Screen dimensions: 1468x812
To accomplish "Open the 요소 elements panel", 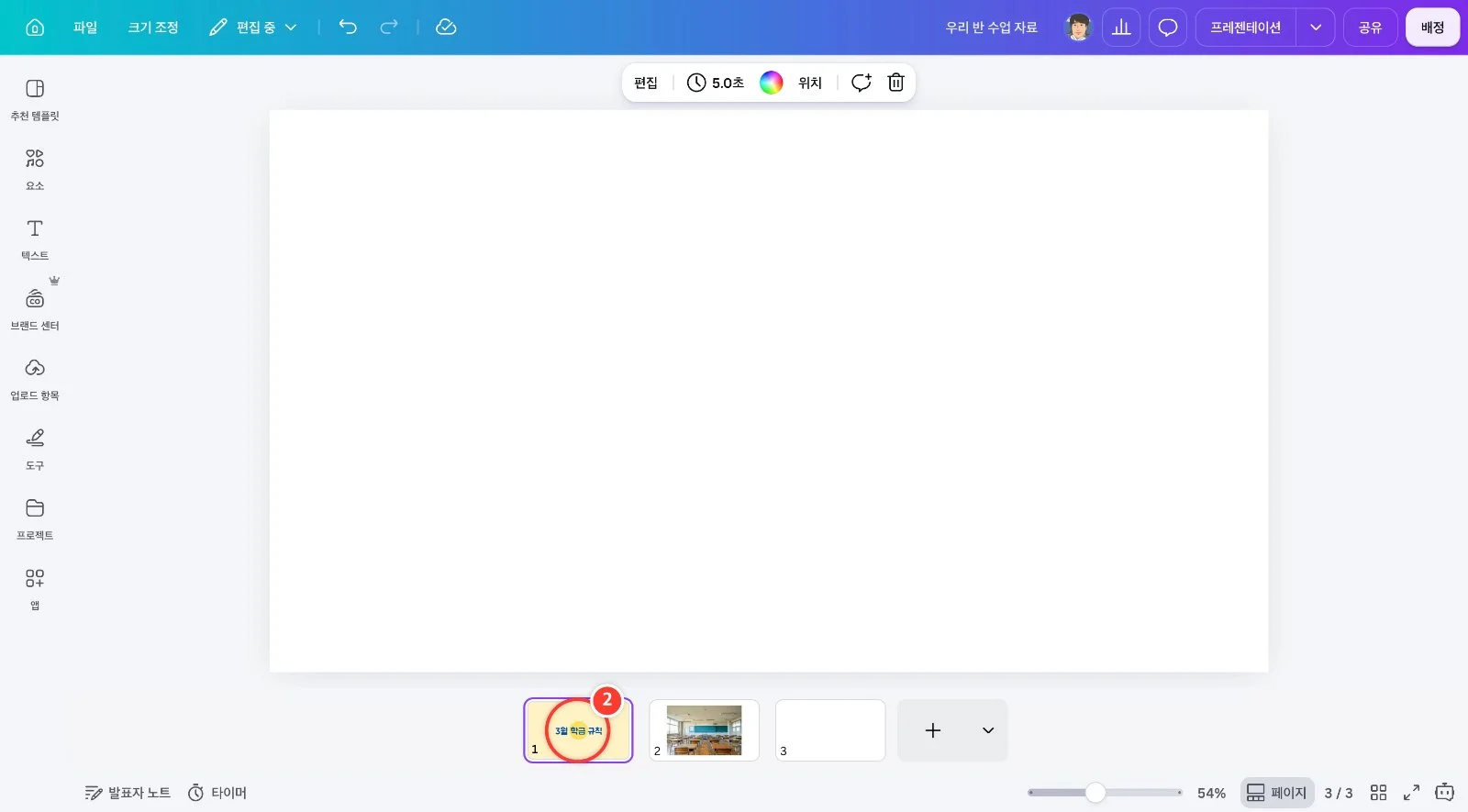I will (x=35, y=170).
